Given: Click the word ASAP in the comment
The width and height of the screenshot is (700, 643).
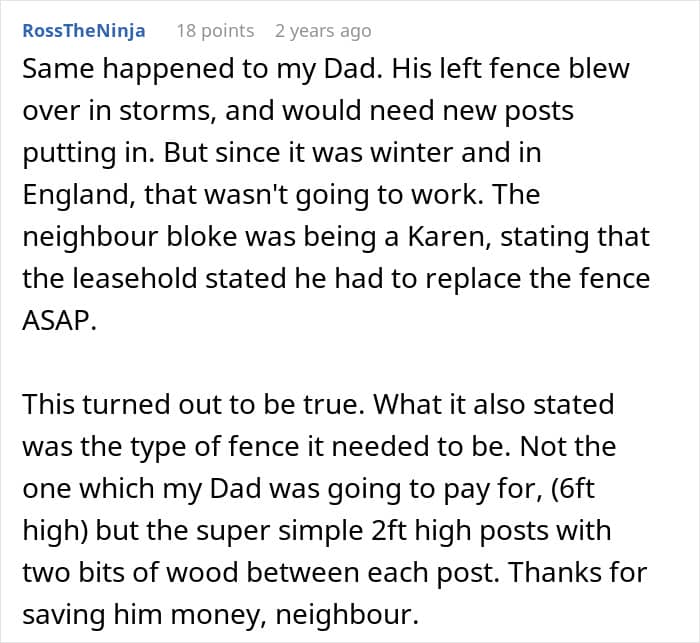Looking at the screenshot, I should pyautogui.click(x=59, y=320).
